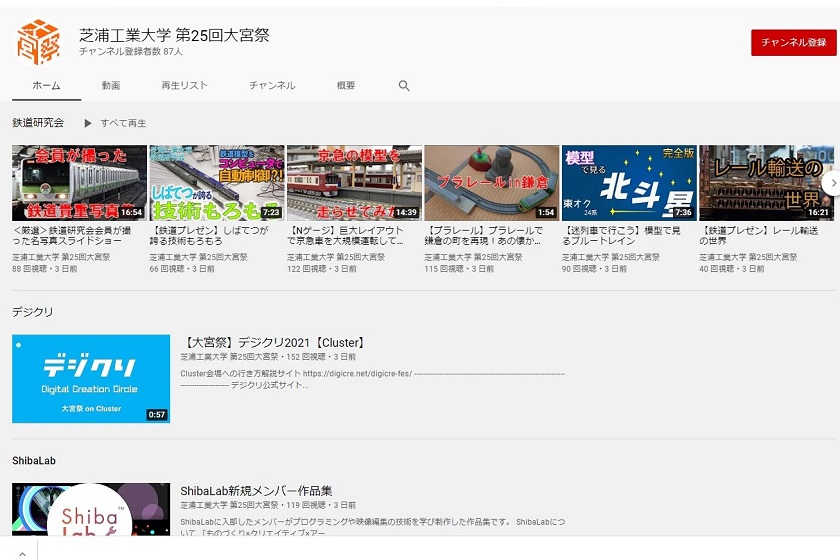This screenshot has height=560, width=840.
Task: Open the 概要 tab
Action: [346, 85]
